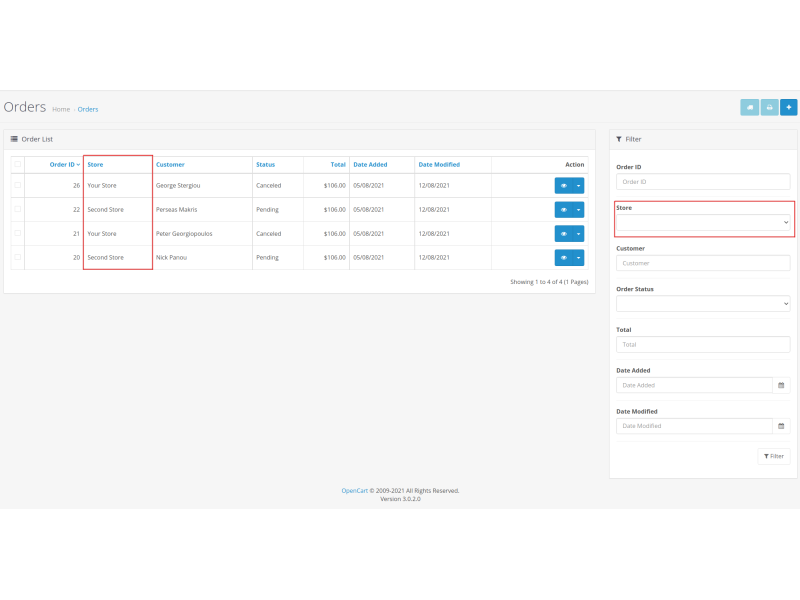Expand the action caret on order 22
800x600 pixels.
(578, 209)
